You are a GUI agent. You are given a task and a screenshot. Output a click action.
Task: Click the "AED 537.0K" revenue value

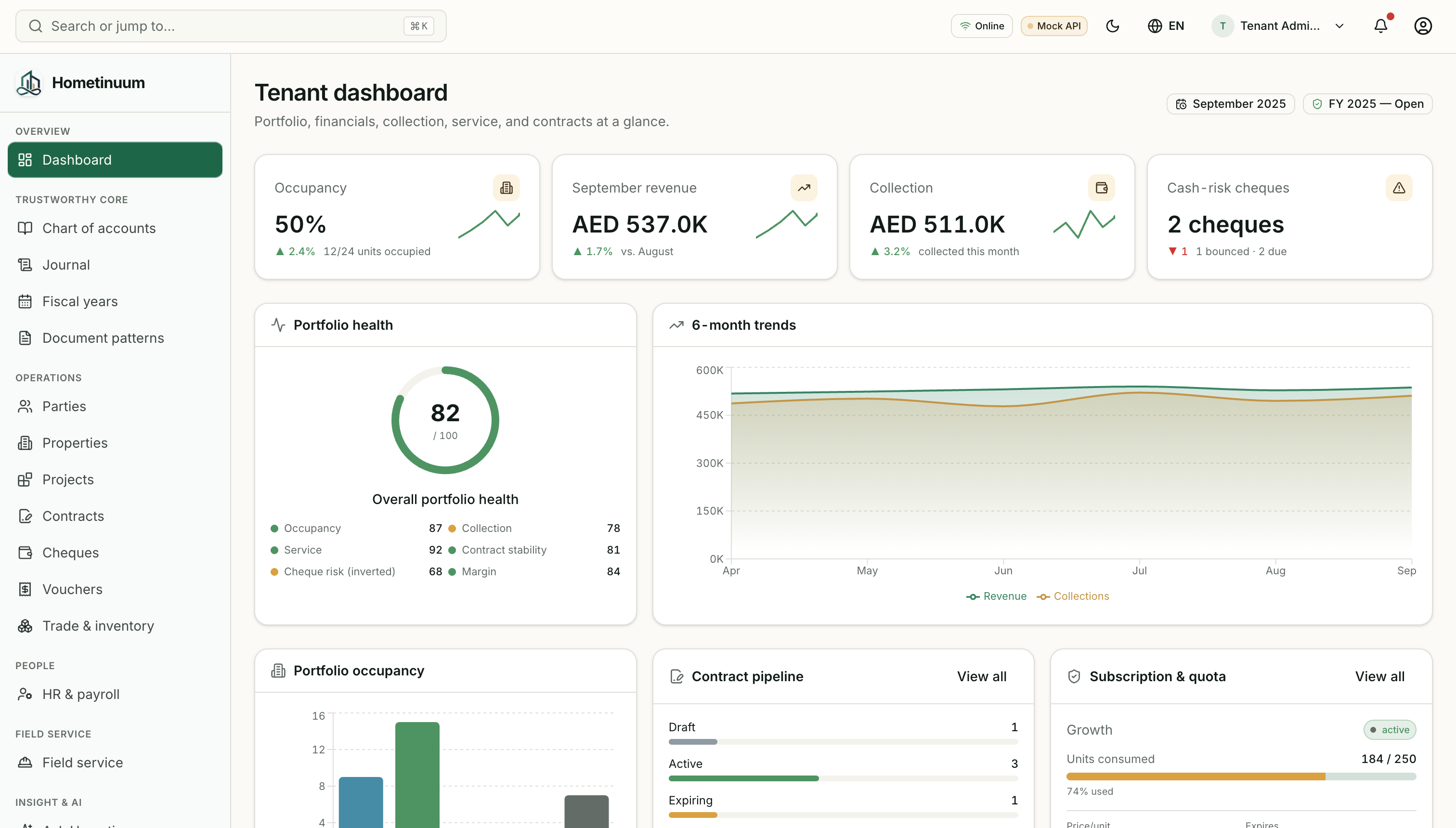pos(640,224)
